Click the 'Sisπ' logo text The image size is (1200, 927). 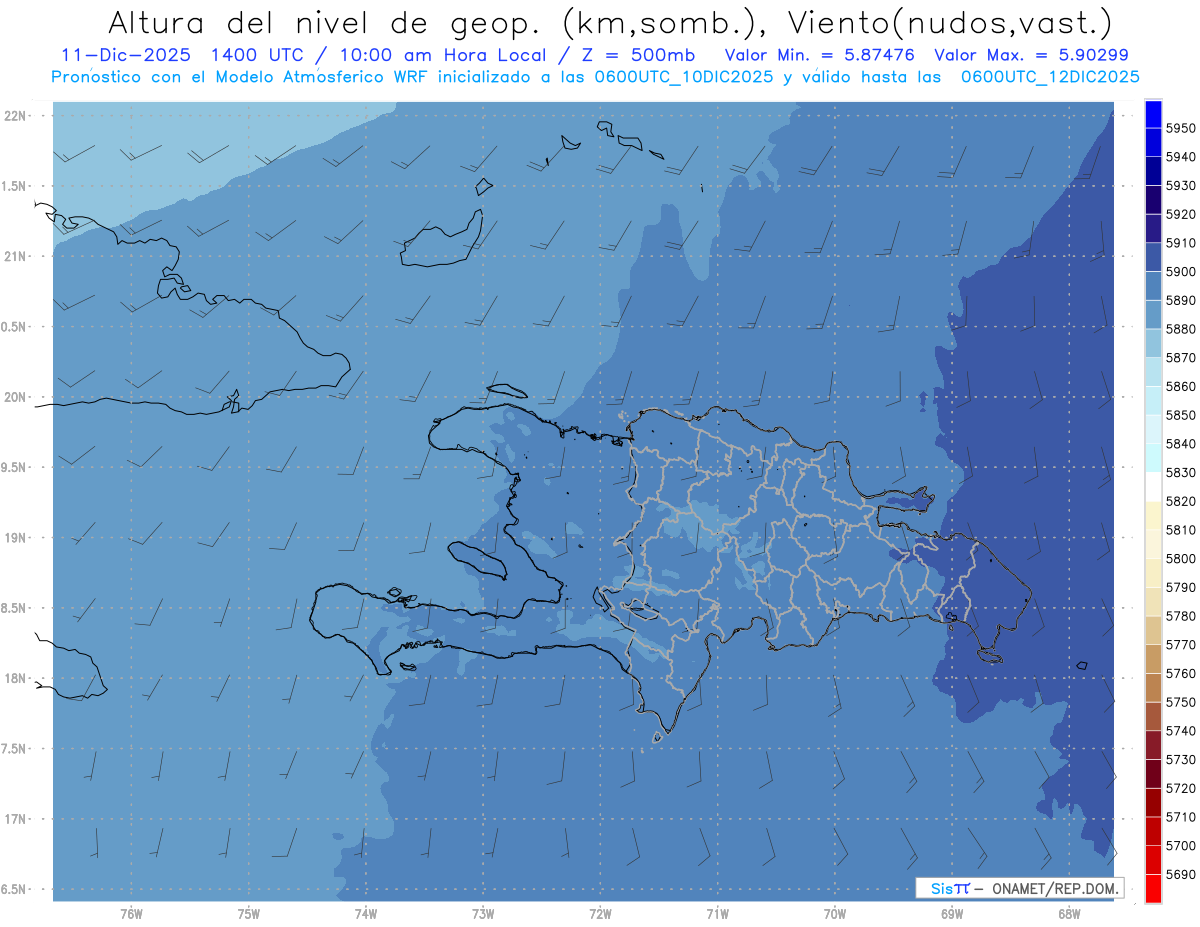tap(950, 888)
